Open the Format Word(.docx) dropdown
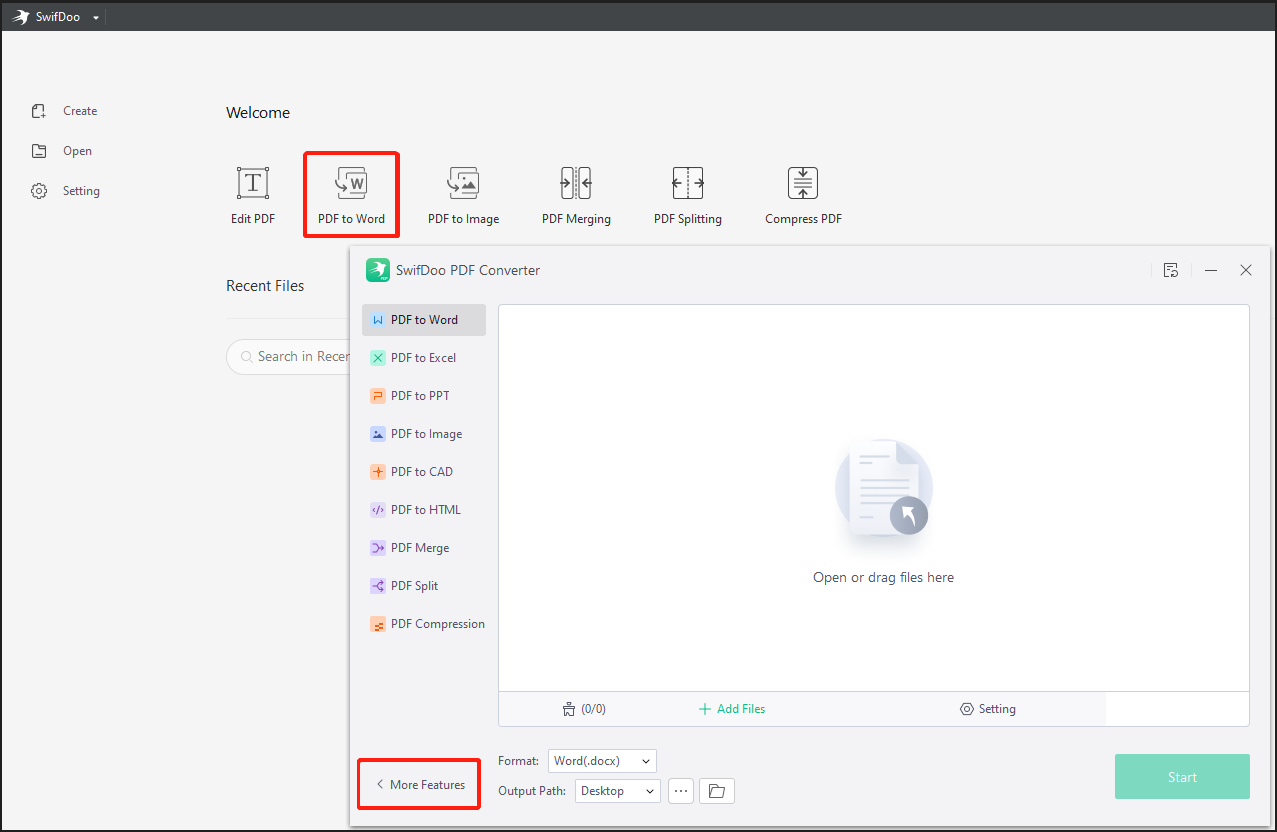 click(602, 761)
